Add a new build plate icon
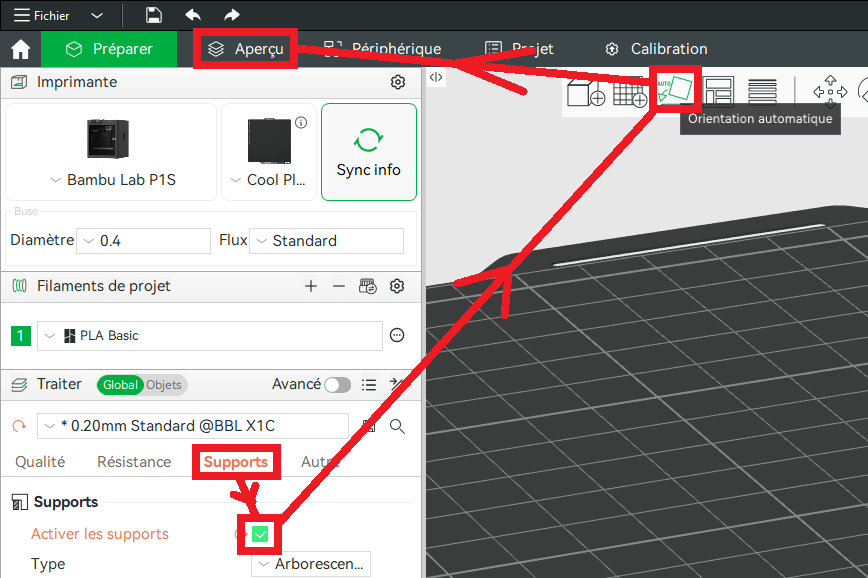 tap(630, 93)
